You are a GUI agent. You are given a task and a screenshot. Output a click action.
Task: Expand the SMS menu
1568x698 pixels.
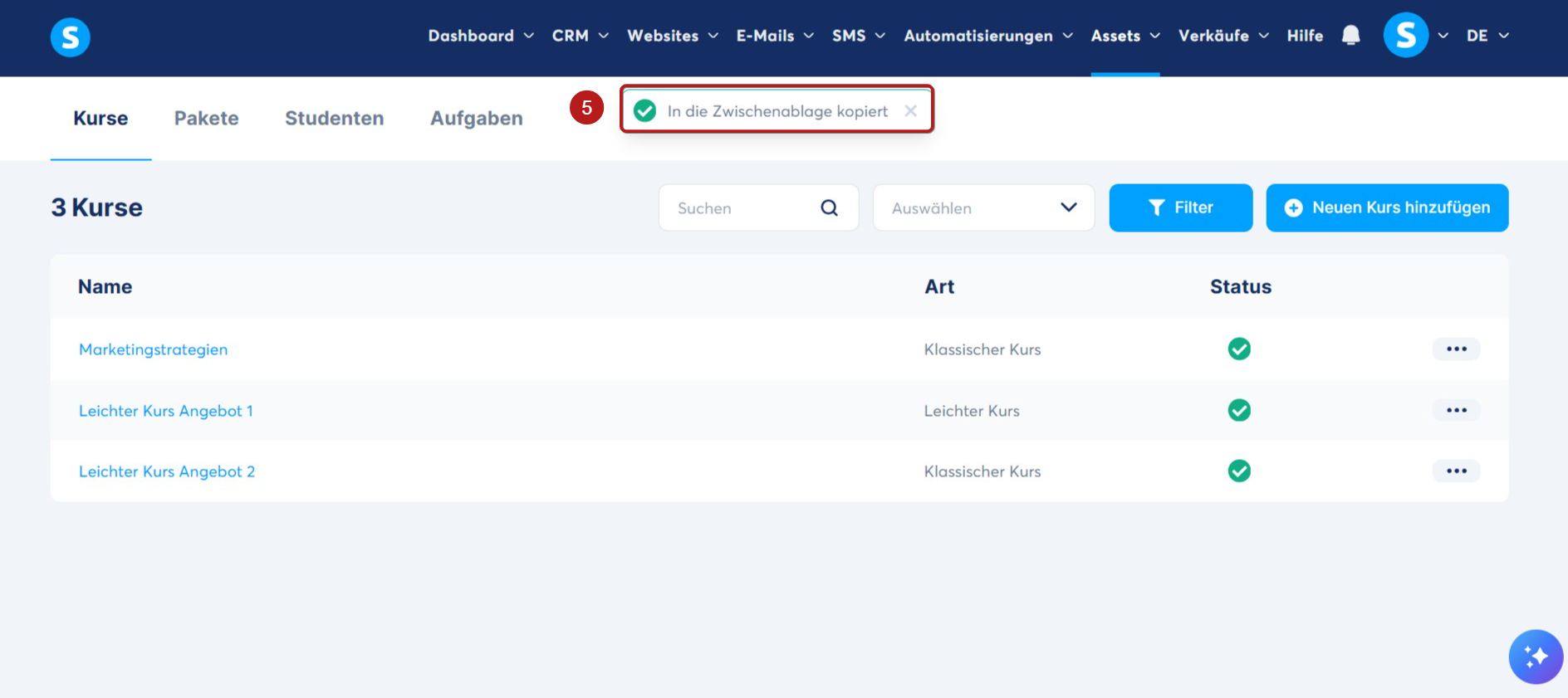tap(859, 36)
